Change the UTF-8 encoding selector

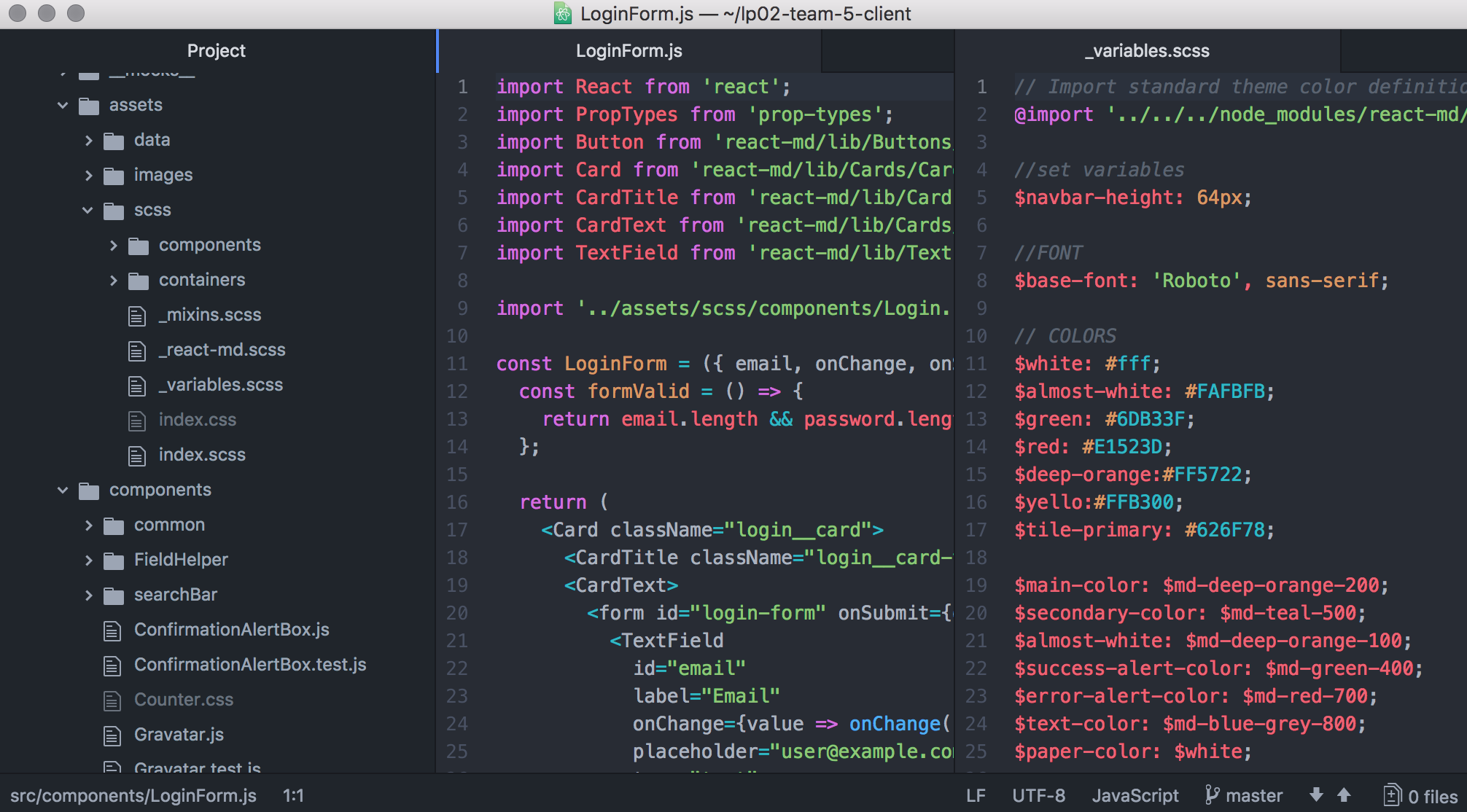click(x=1038, y=796)
